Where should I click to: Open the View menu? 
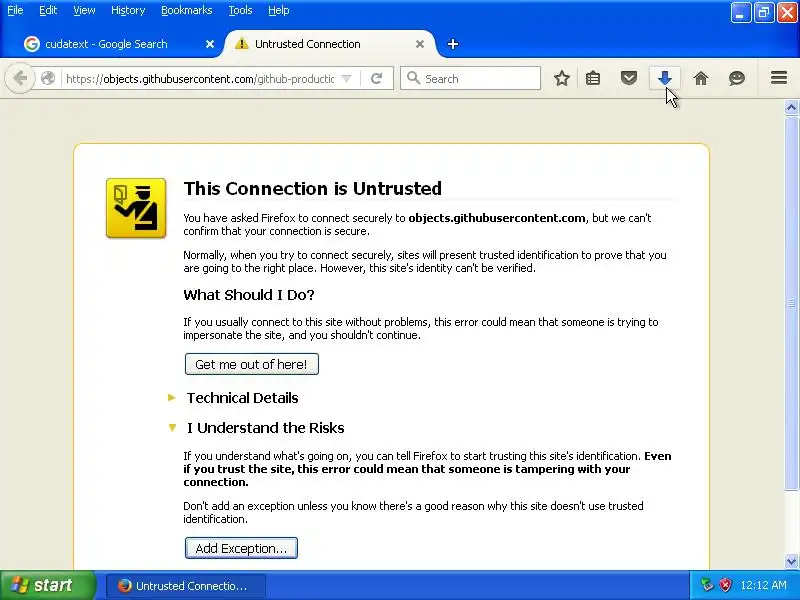point(84,10)
